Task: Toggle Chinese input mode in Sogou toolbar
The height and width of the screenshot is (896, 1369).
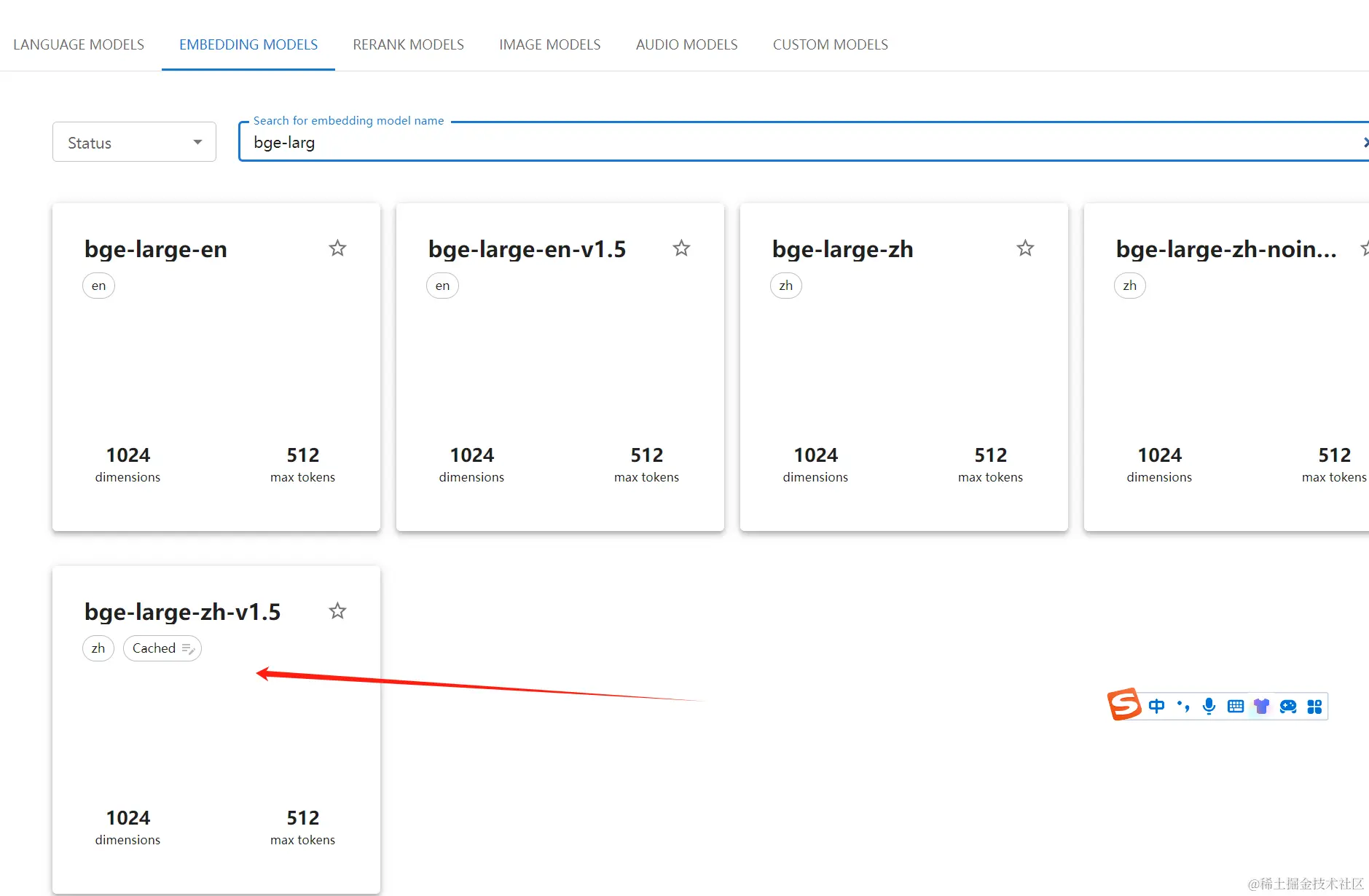Action: tap(1156, 706)
